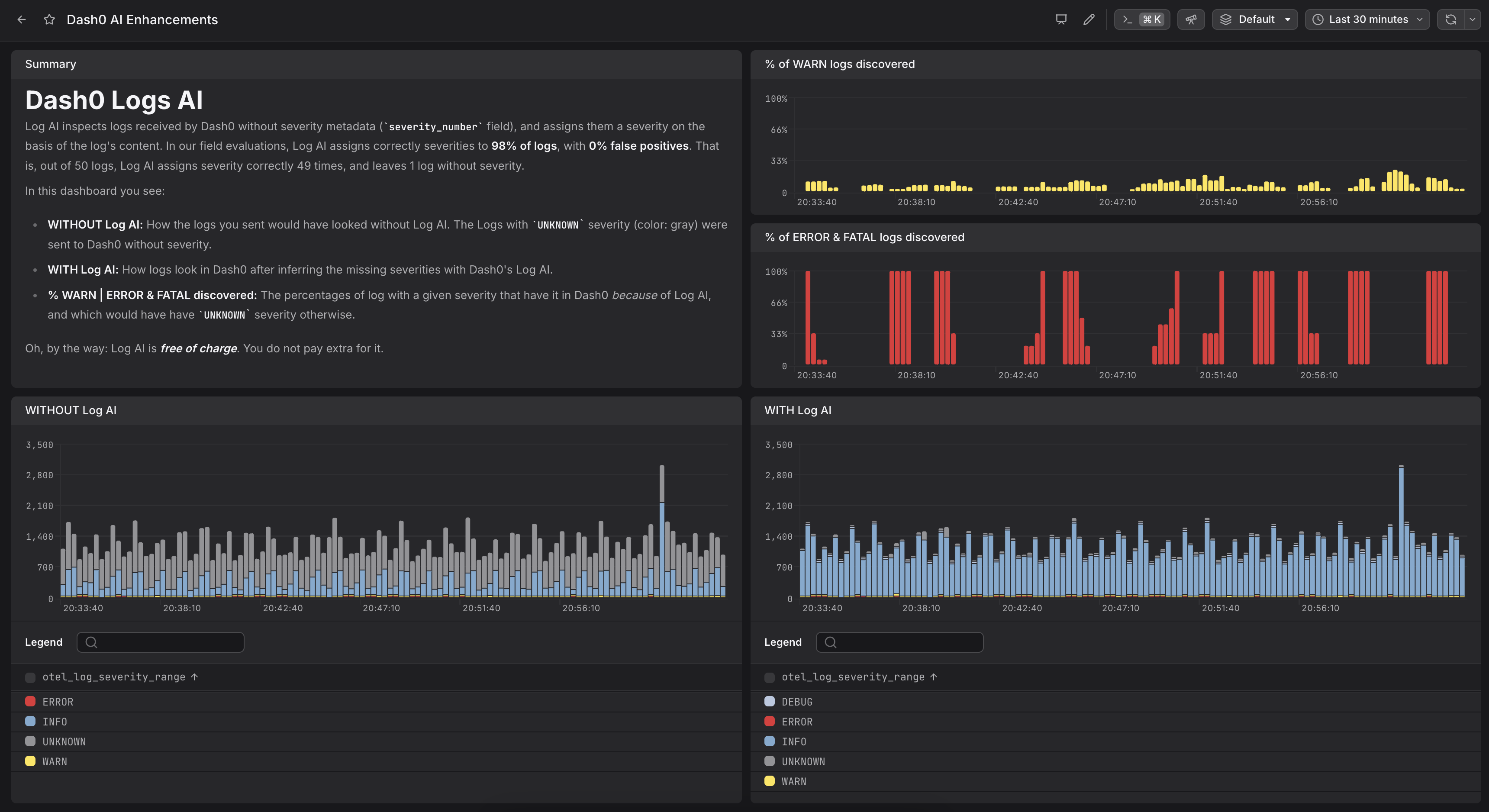
Task: Open the command palette ⌘K button
Action: (x=1141, y=19)
